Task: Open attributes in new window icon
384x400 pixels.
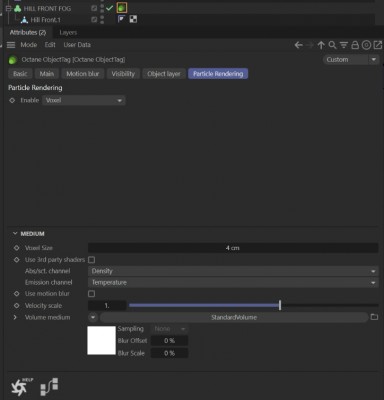Action: tap(378, 45)
